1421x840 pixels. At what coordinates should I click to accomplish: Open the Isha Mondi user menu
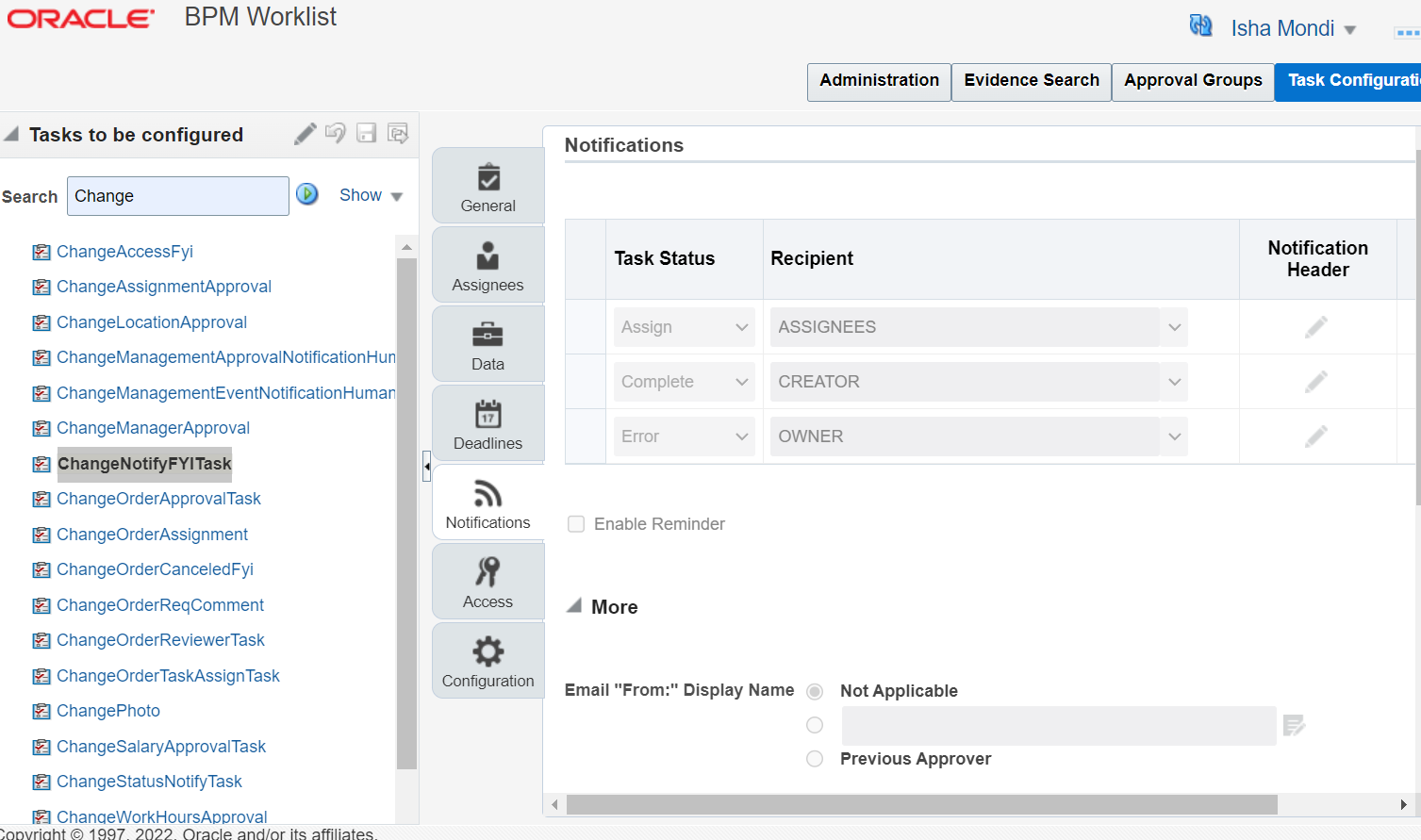coord(1293,28)
